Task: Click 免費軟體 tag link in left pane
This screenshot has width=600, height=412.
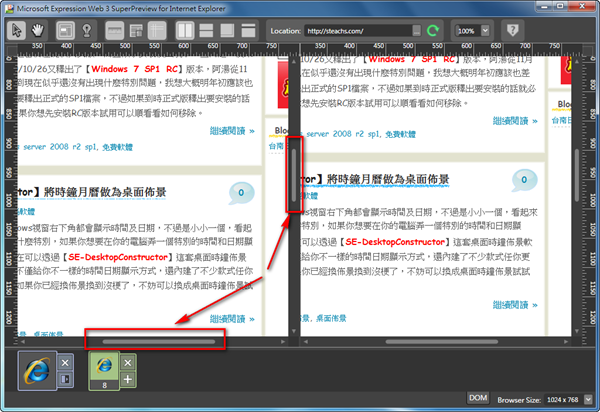Action: (x=117, y=147)
